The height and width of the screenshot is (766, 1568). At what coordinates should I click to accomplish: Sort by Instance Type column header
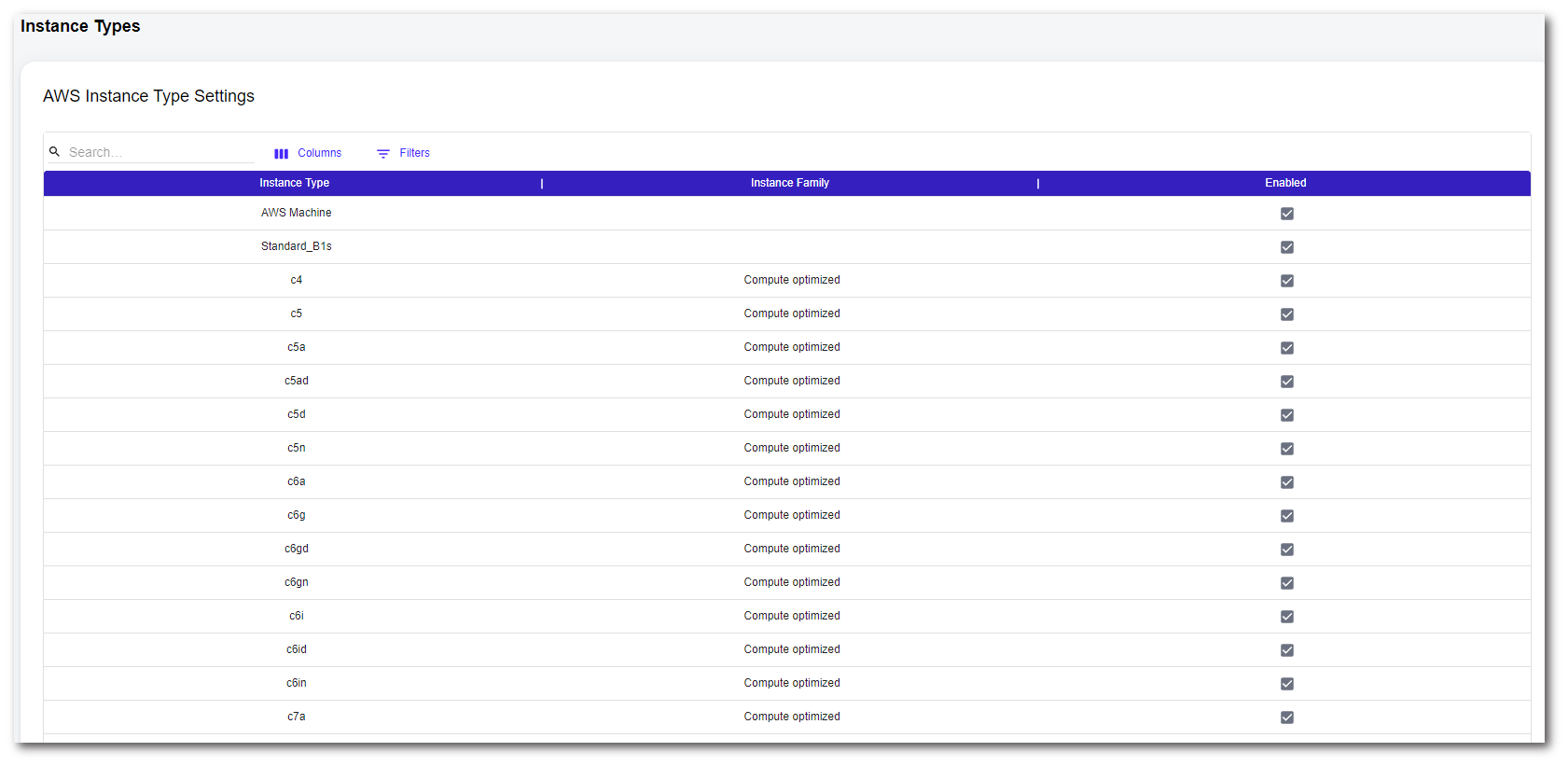click(294, 183)
